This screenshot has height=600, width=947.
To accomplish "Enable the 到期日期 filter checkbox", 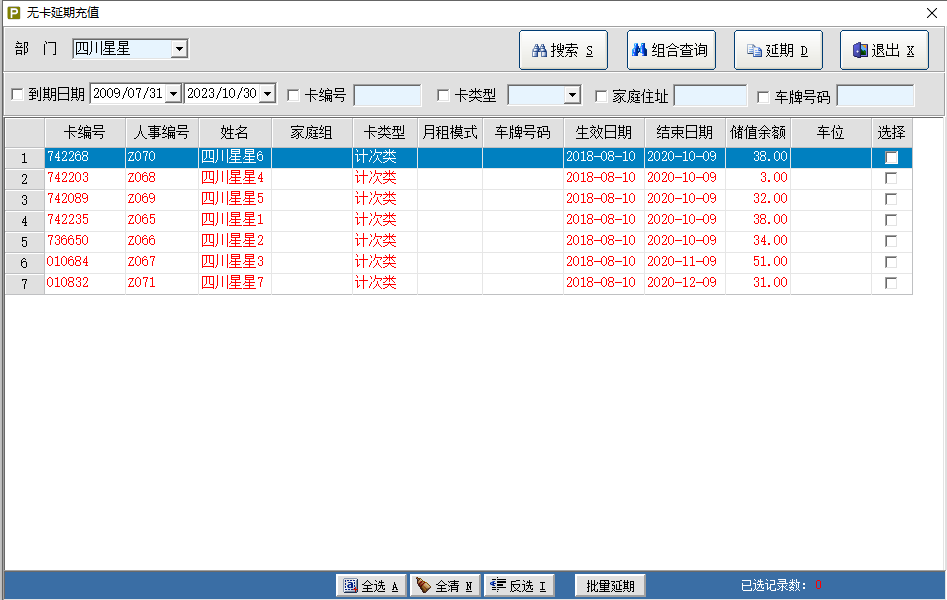I will pyautogui.click(x=17, y=95).
